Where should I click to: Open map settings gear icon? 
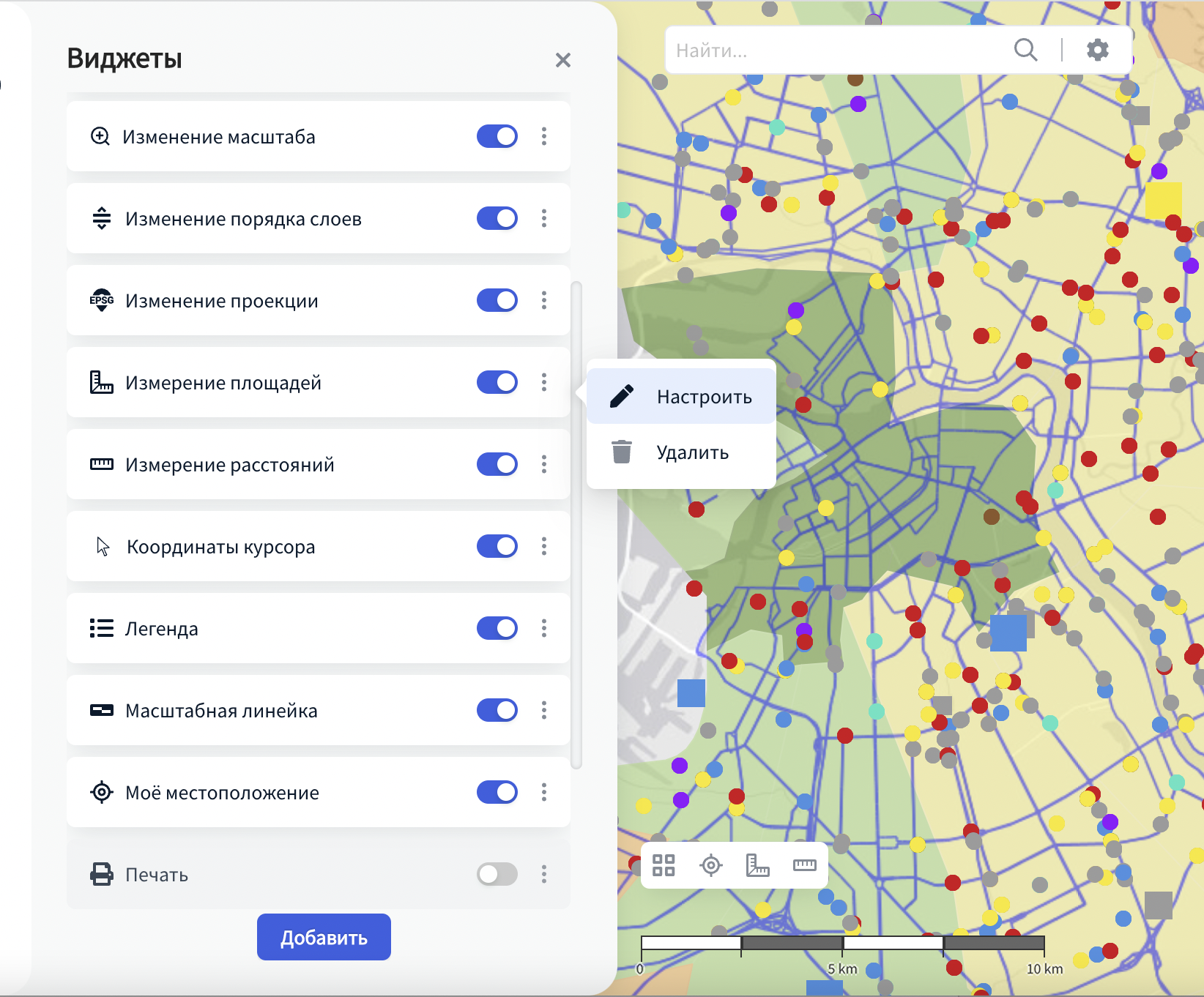(1097, 50)
